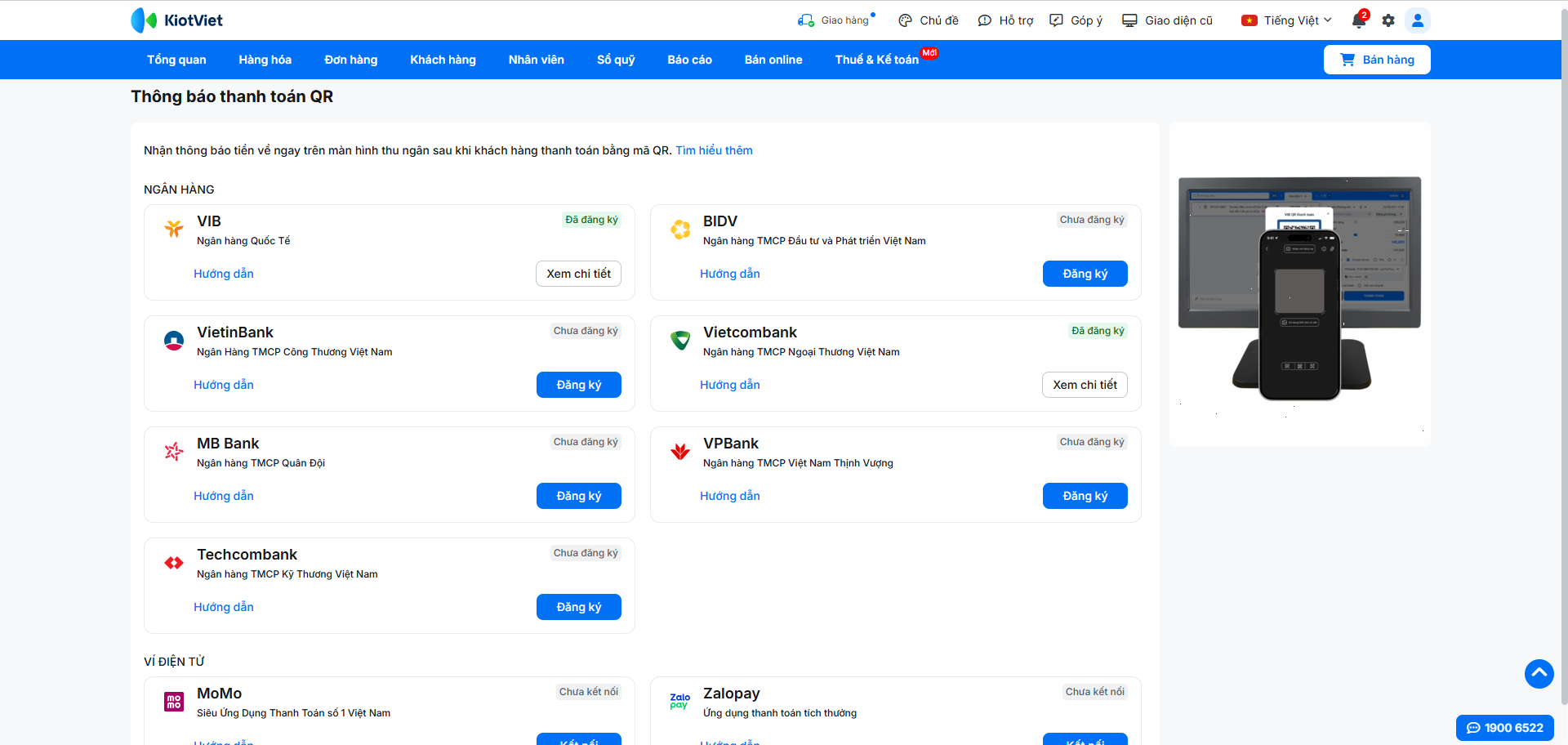Click the QR payment preview image
The width and height of the screenshot is (1568, 745).
pyautogui.click(x=1300, y=284)
